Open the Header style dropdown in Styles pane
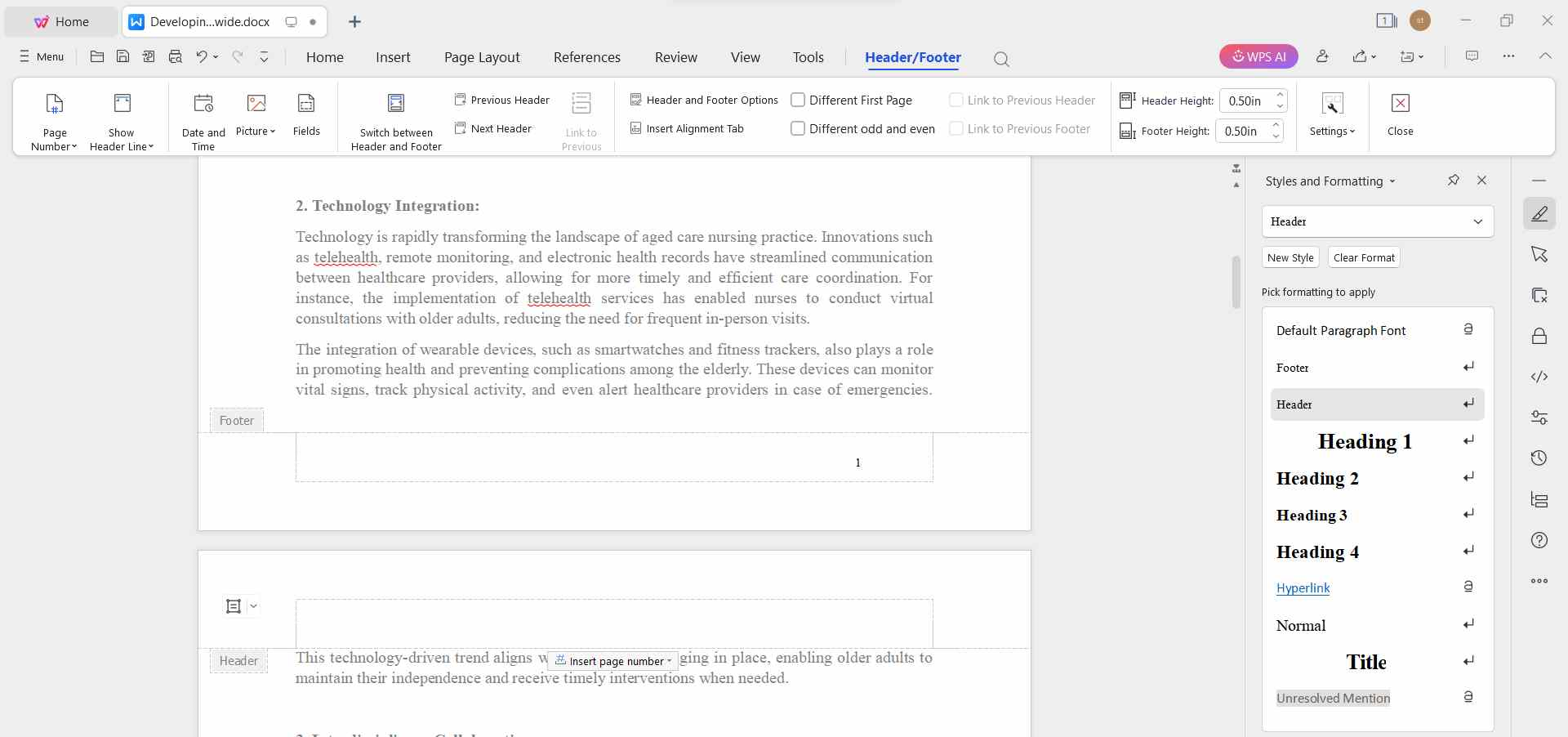 click(1477, 221)
